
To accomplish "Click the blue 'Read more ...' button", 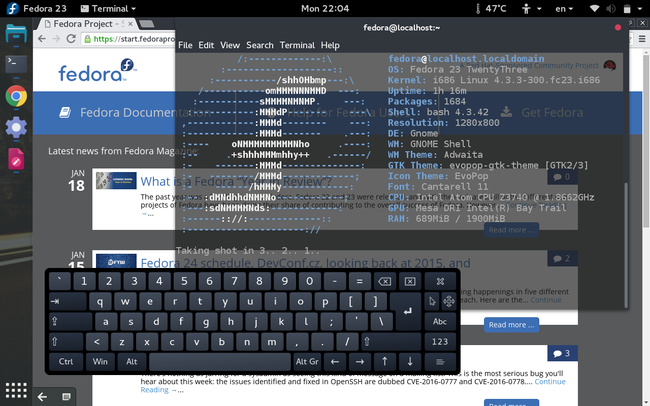I will (x=509, y=324).
